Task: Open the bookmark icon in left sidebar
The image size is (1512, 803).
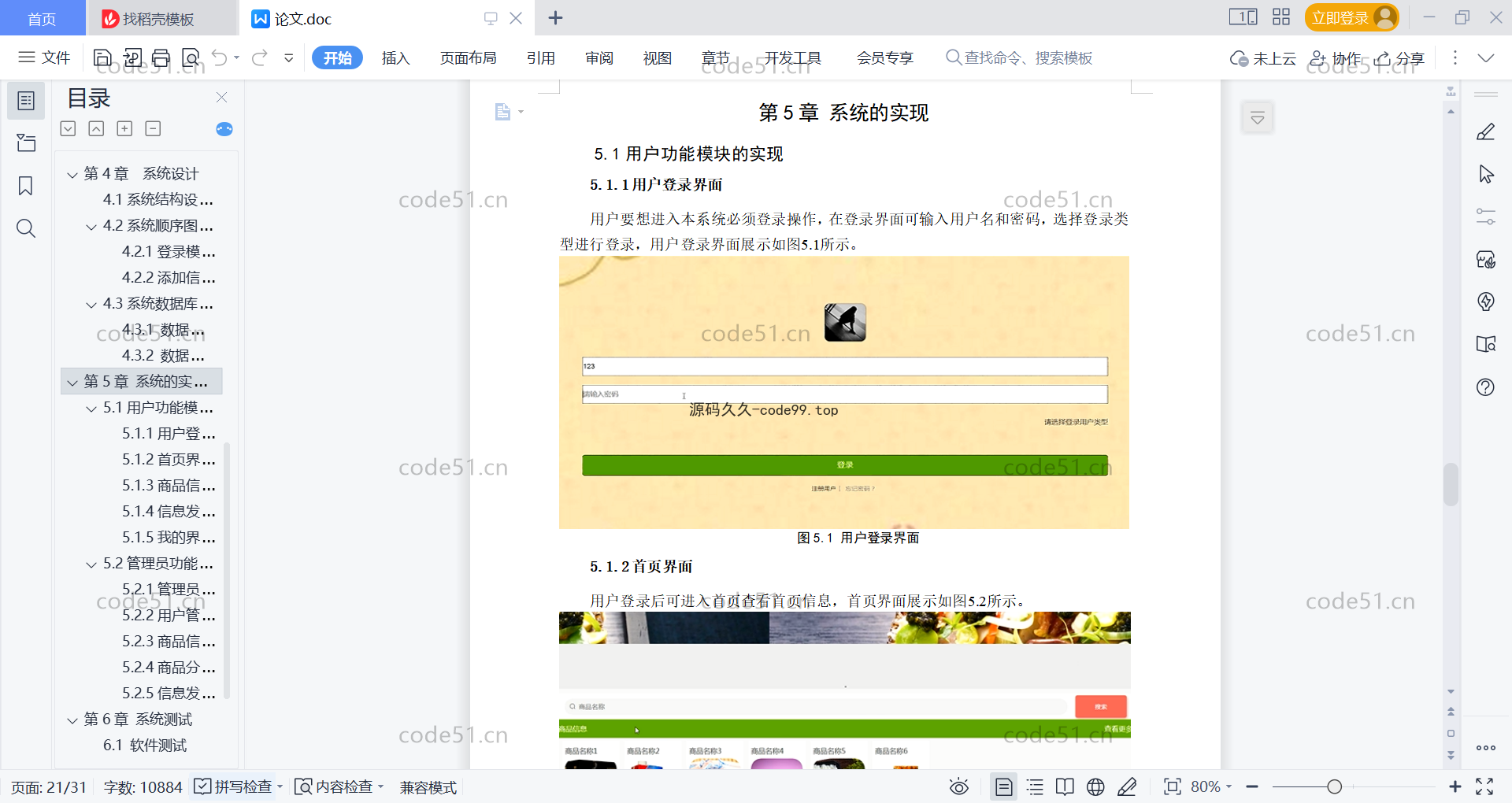Action: [26, 186]
